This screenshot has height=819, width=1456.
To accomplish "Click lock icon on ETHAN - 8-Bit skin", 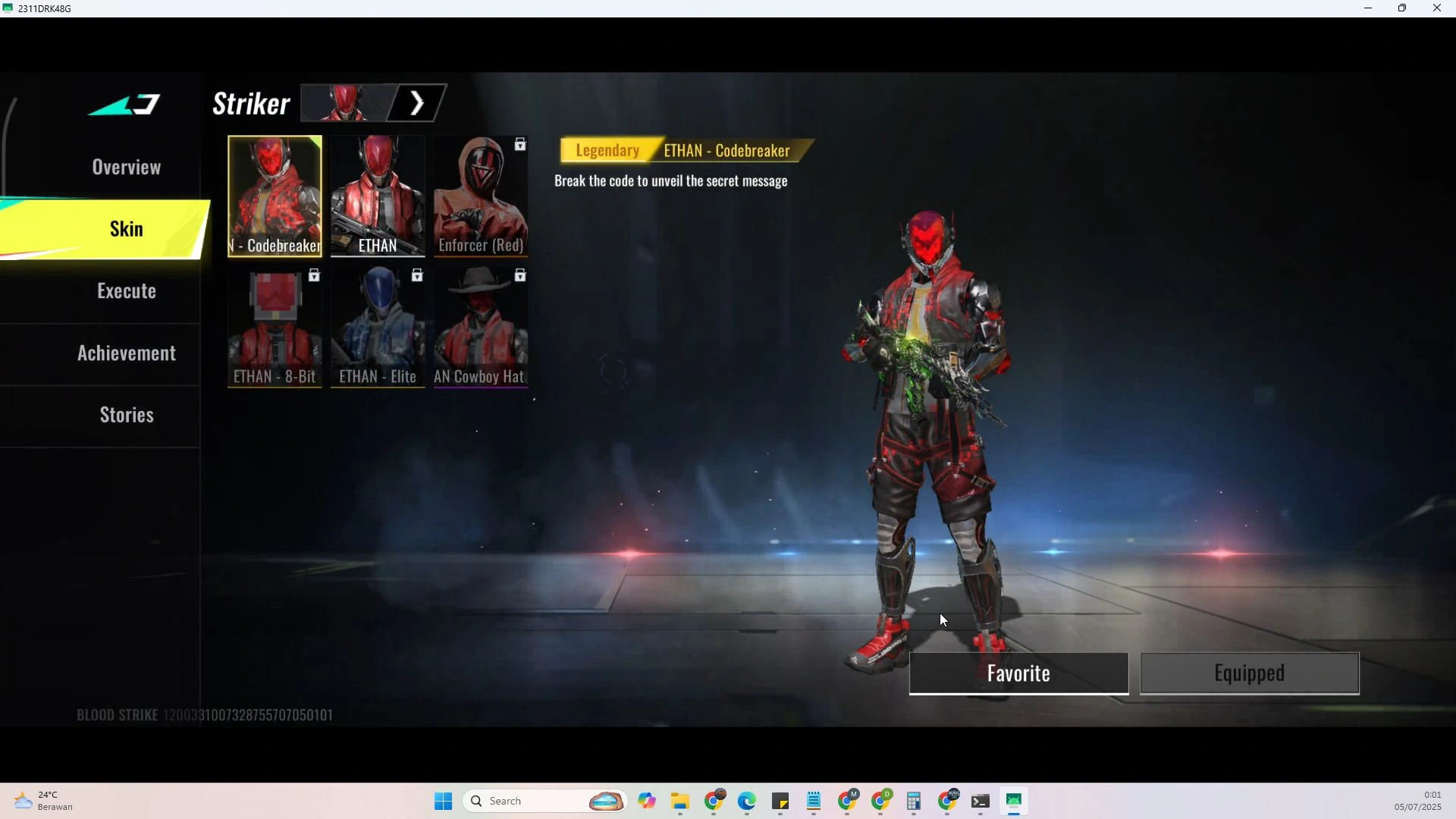I will [x=314, y=276].
